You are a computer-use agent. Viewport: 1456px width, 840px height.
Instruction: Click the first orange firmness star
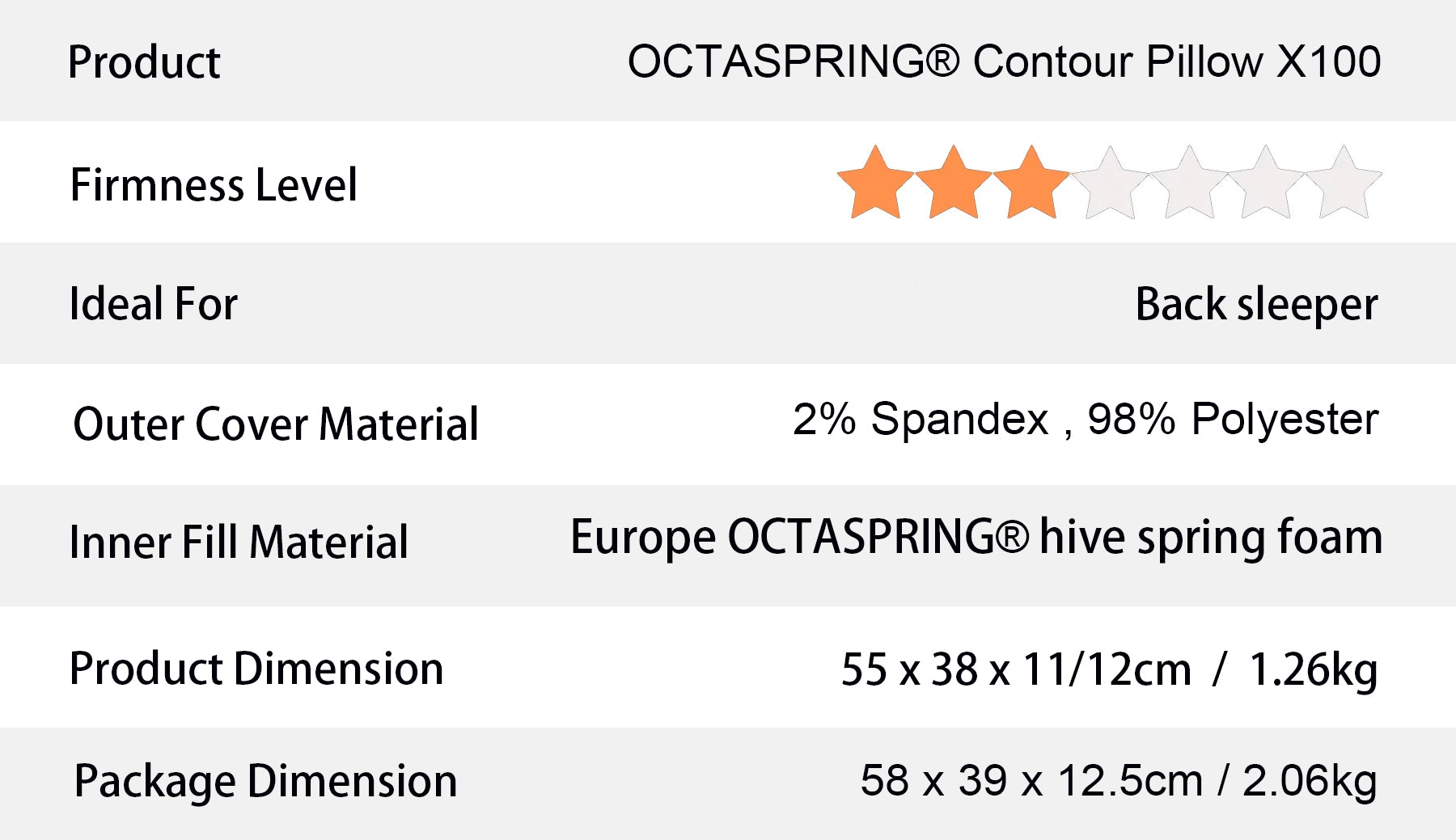pyautogui.click(x=875, y=184)
